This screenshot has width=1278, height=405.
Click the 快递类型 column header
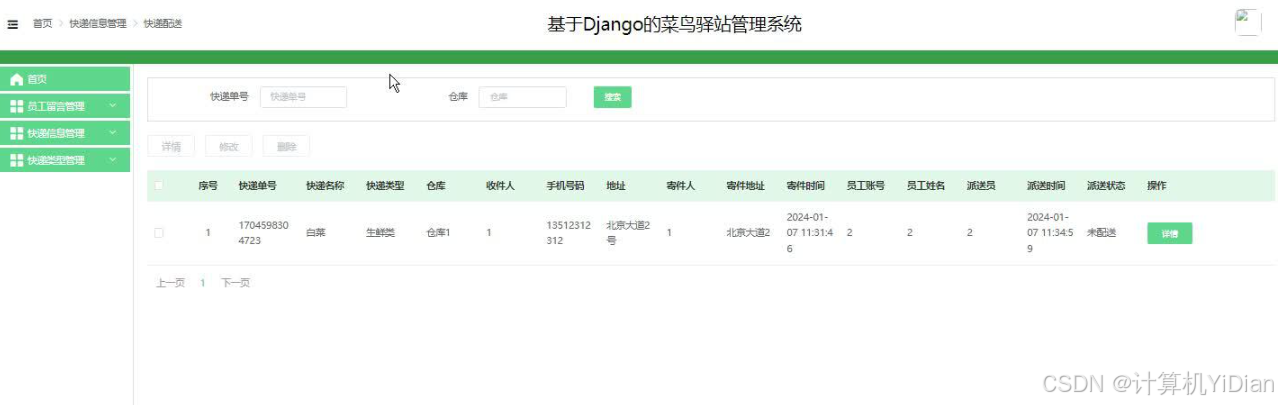click(x=386, y=186)
